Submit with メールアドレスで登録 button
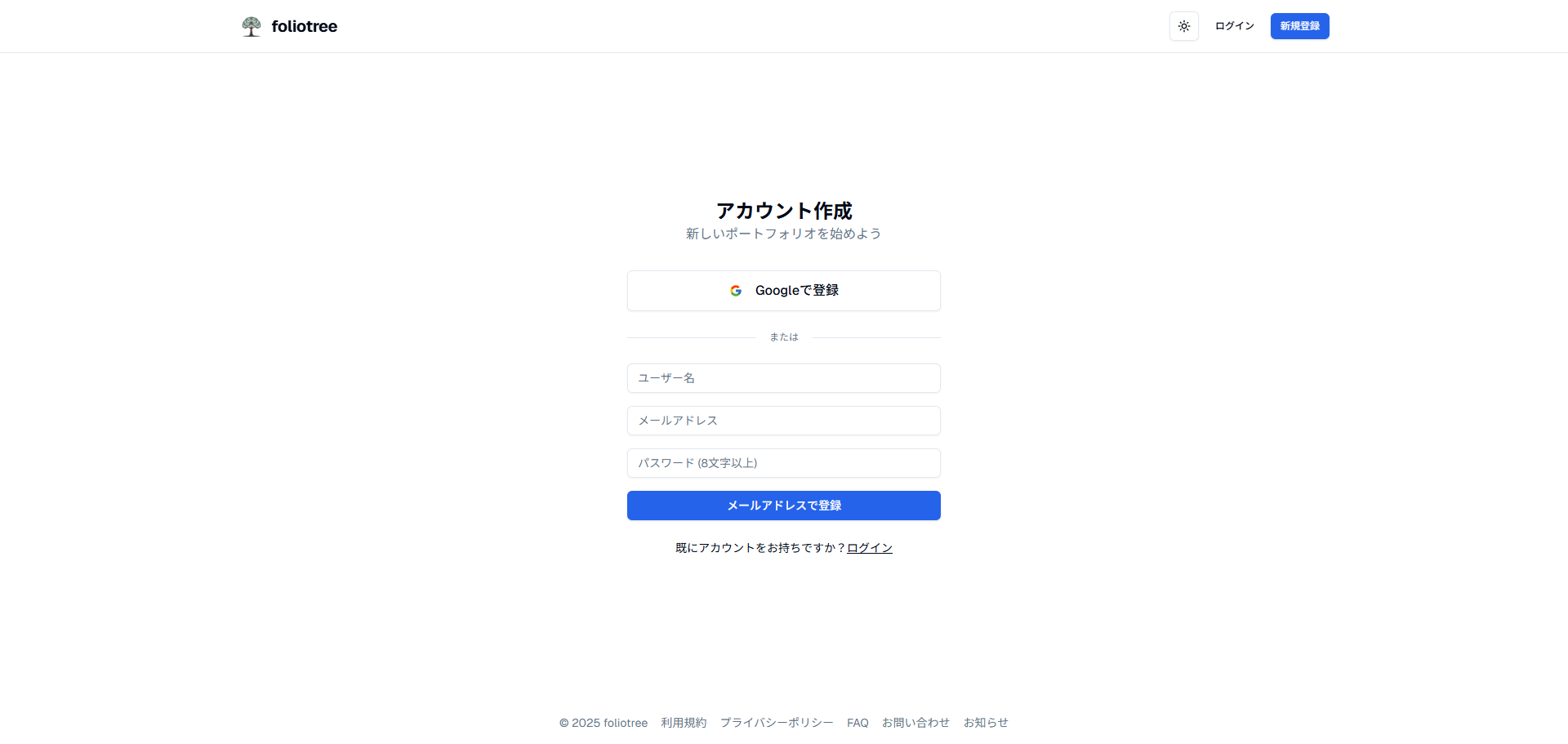The image size is (1568, 744). coord(784,506)
